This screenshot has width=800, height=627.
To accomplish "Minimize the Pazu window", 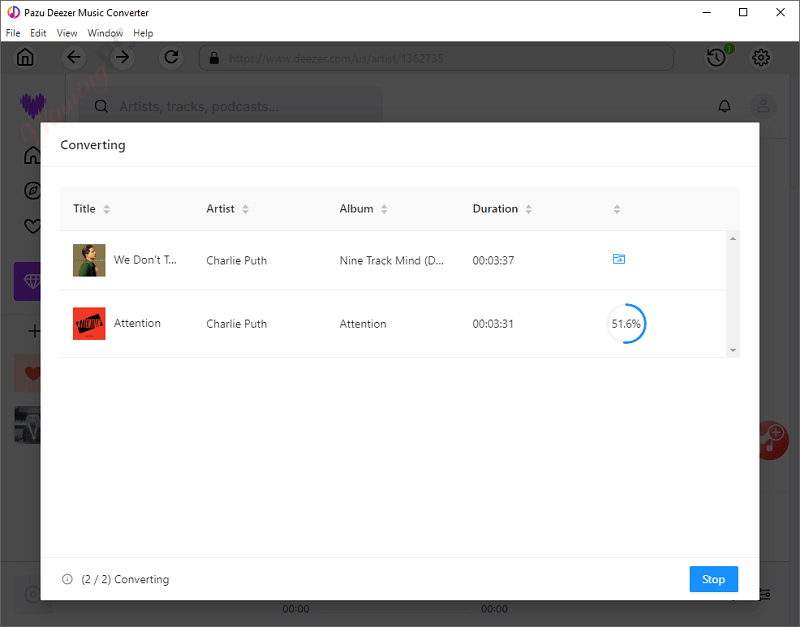I will [x=707, y=12].
